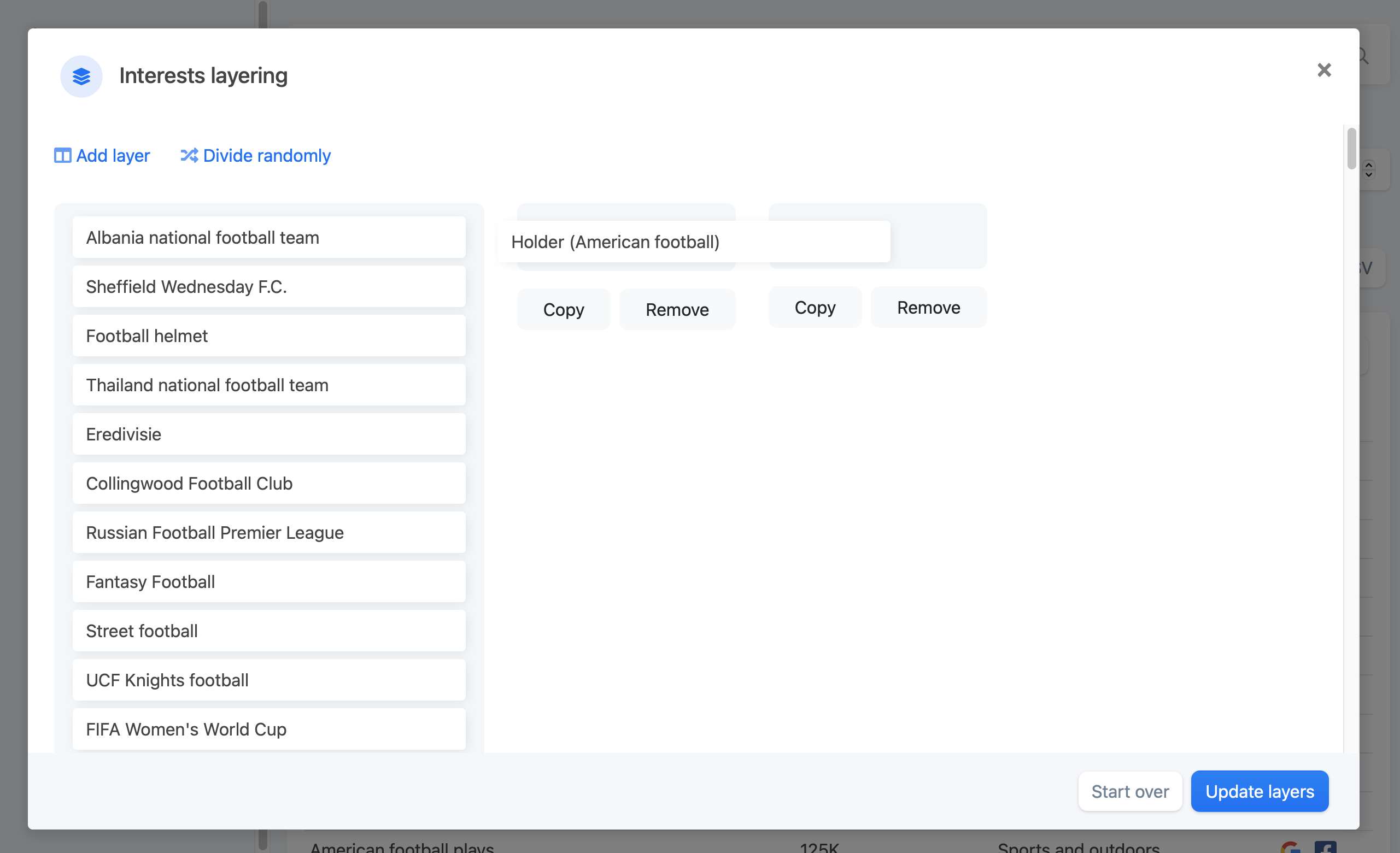Screen dimensions: 1400x853
Task: Click Remove button for Holder layer
Action: pyautogui.click(x=677, y=309)
